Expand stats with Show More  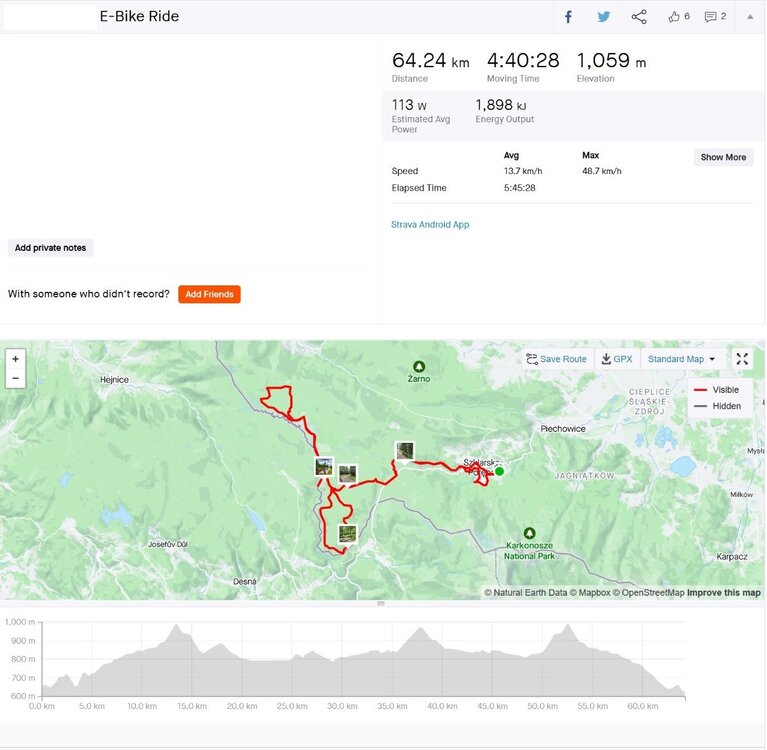coord(723,157)
